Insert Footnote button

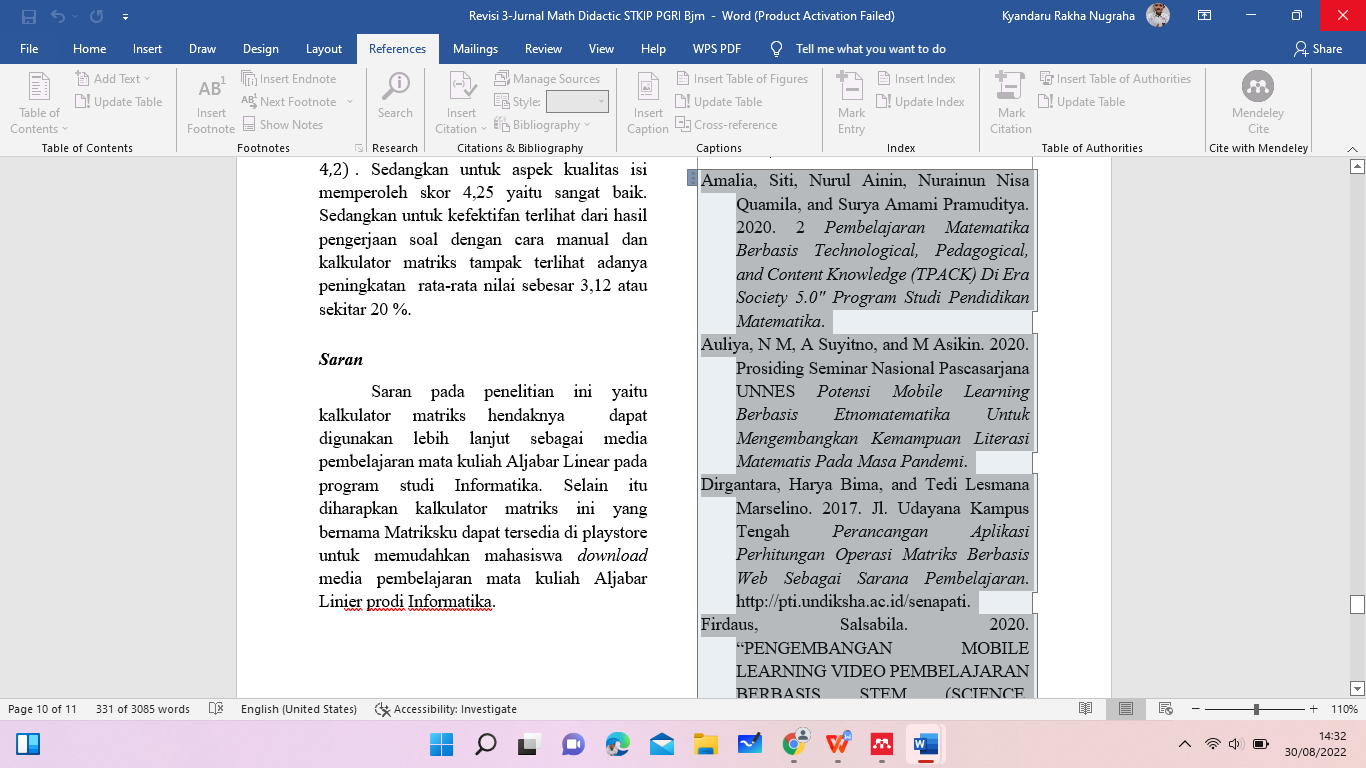211,103
